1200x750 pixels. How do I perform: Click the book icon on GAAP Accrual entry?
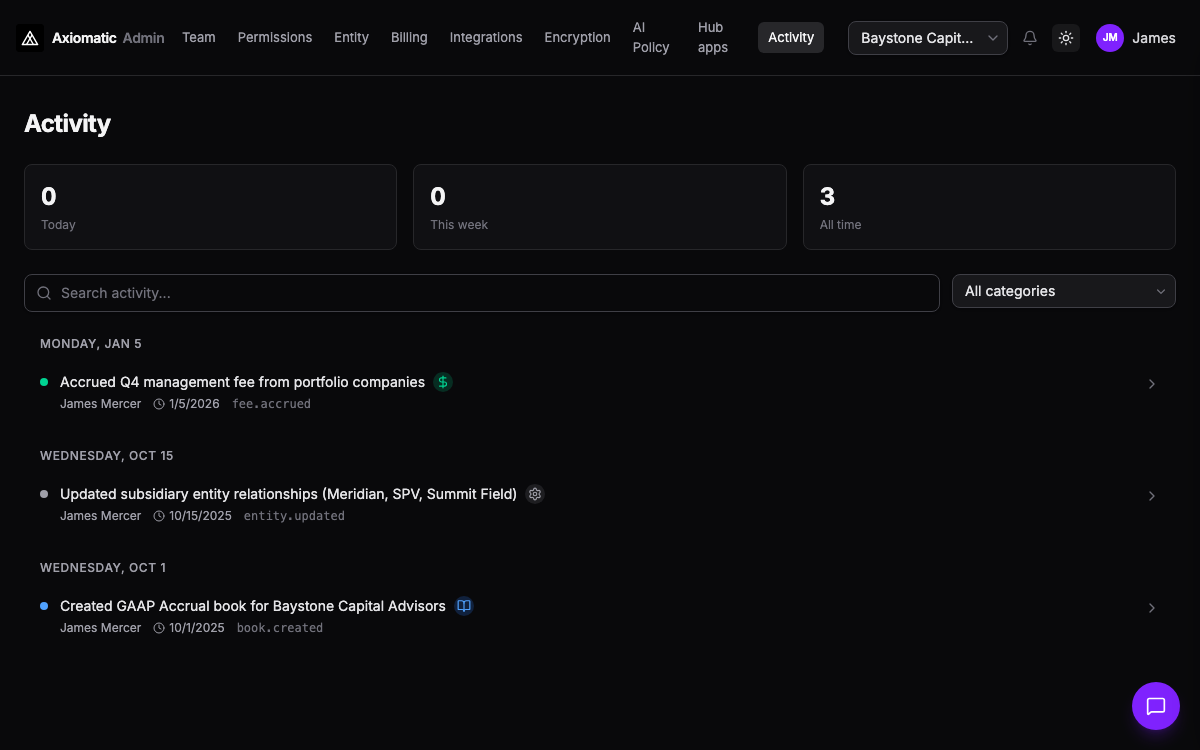coord(464,606)
